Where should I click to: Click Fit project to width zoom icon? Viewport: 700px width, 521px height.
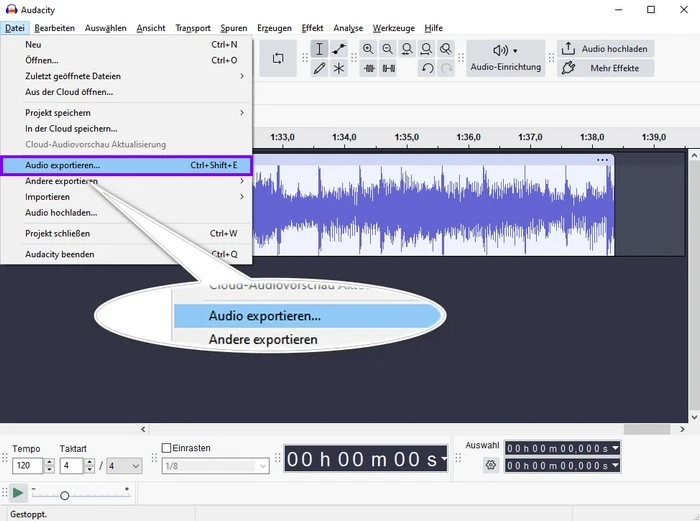click(x=426, y=49)
